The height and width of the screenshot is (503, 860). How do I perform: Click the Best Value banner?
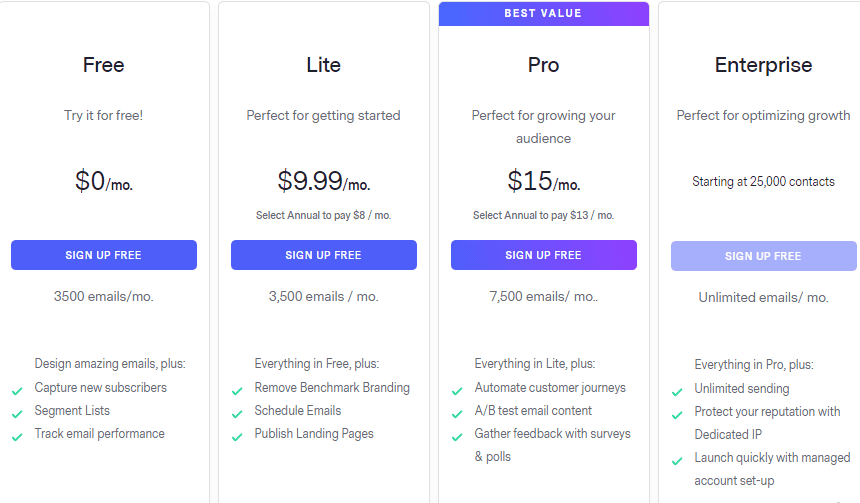pos(544,14)
